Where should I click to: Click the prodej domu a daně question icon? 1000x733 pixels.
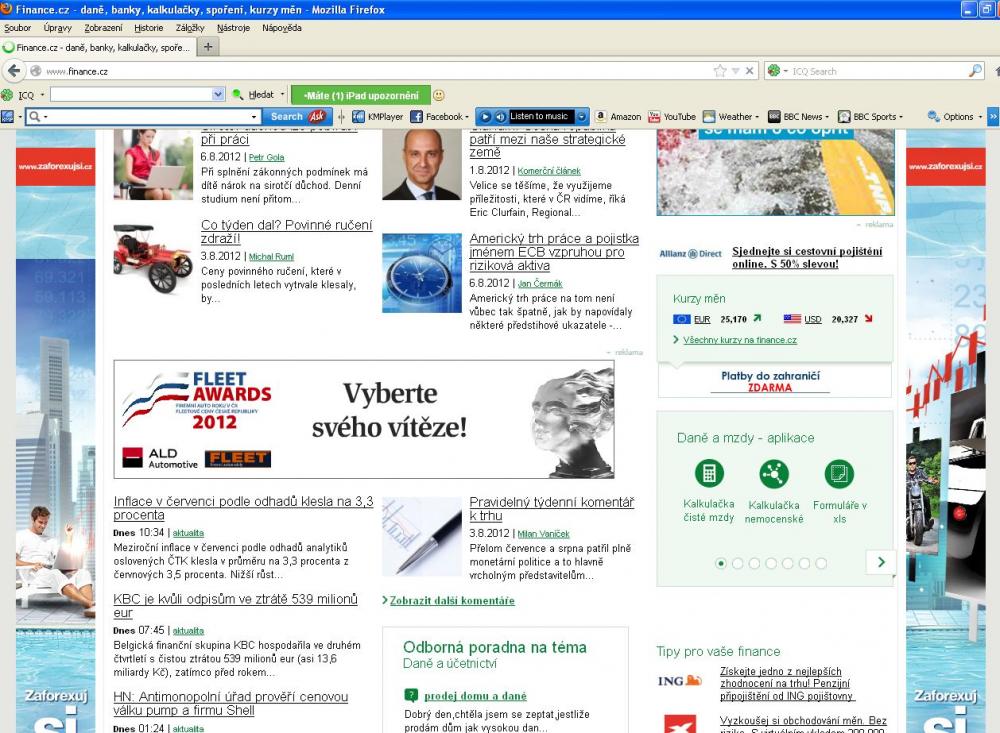tap(411, 695)
